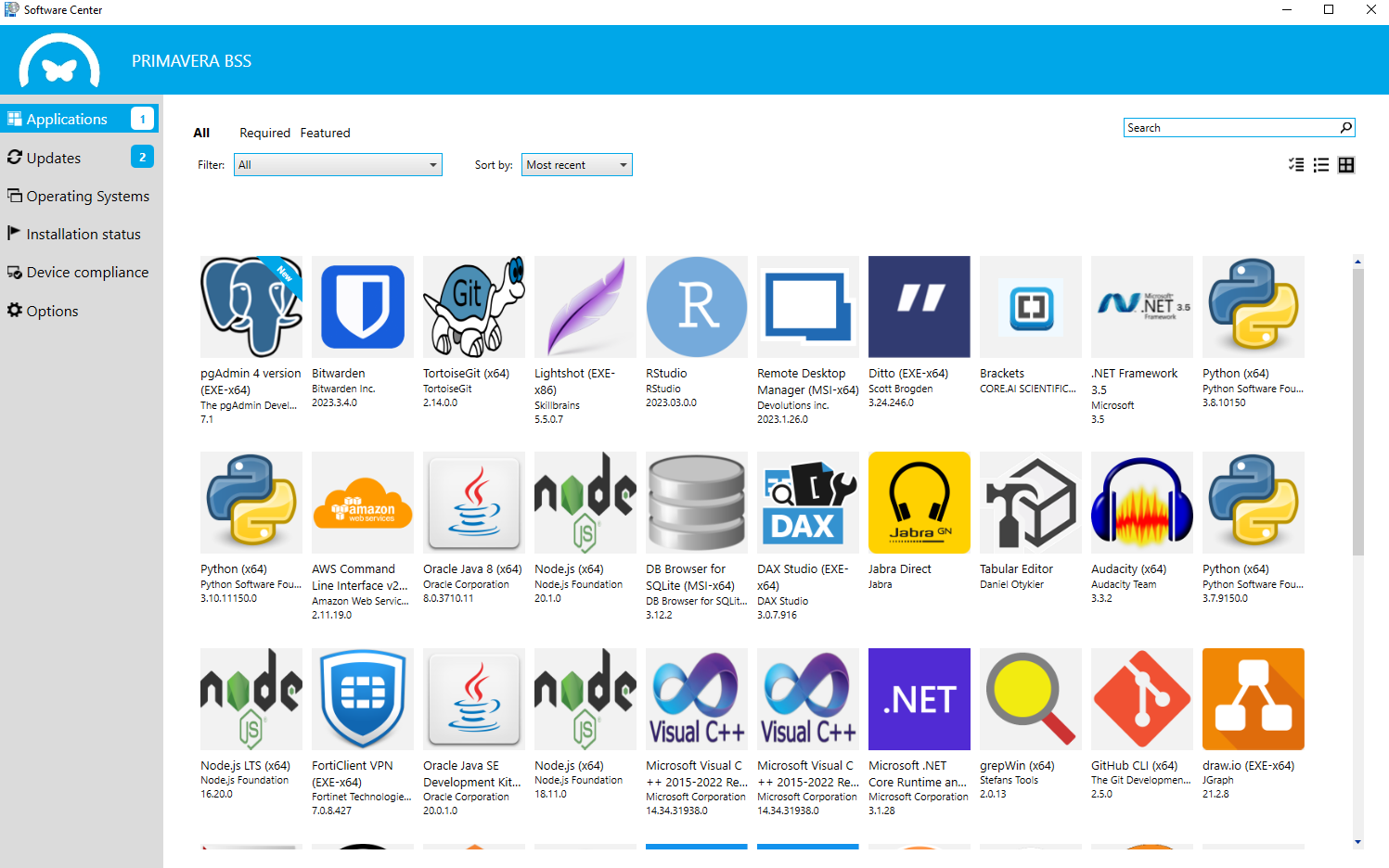
Task: Click the "Scott Brogden" publisher text
Action: coord(901,389)
